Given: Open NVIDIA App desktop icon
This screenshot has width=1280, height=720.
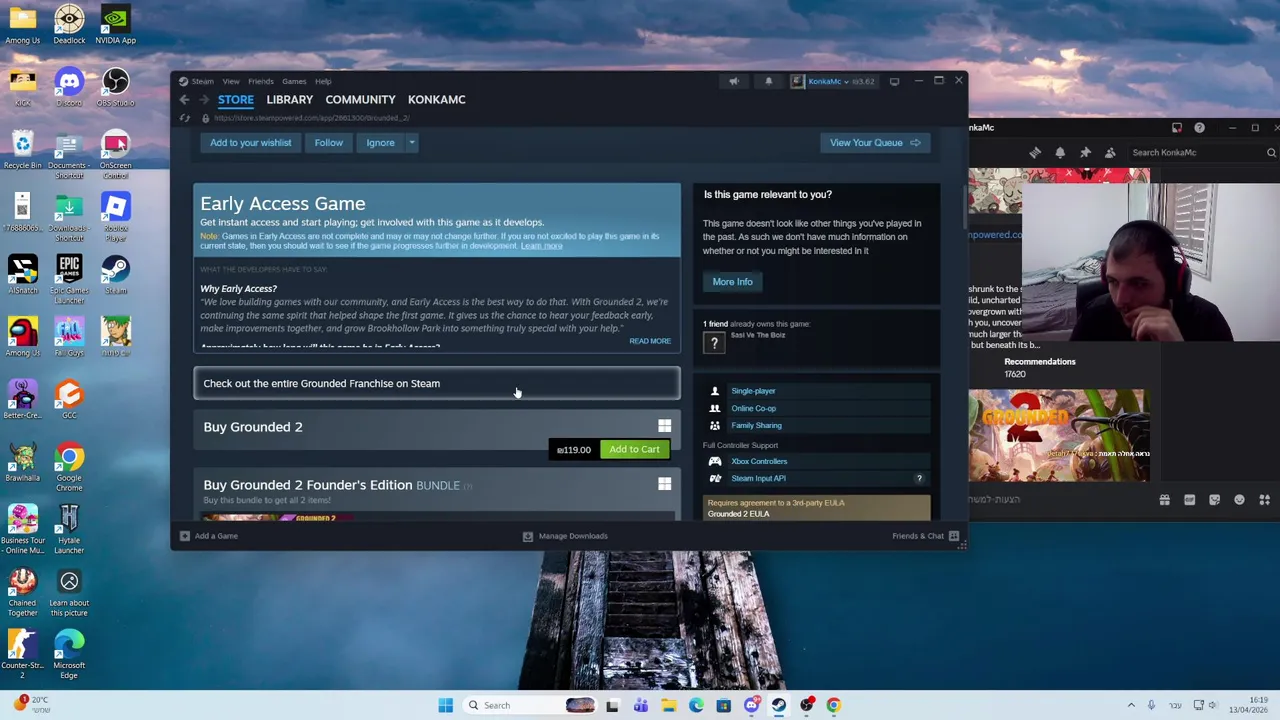Looking at the screenshot, I should tap(115, 25).
